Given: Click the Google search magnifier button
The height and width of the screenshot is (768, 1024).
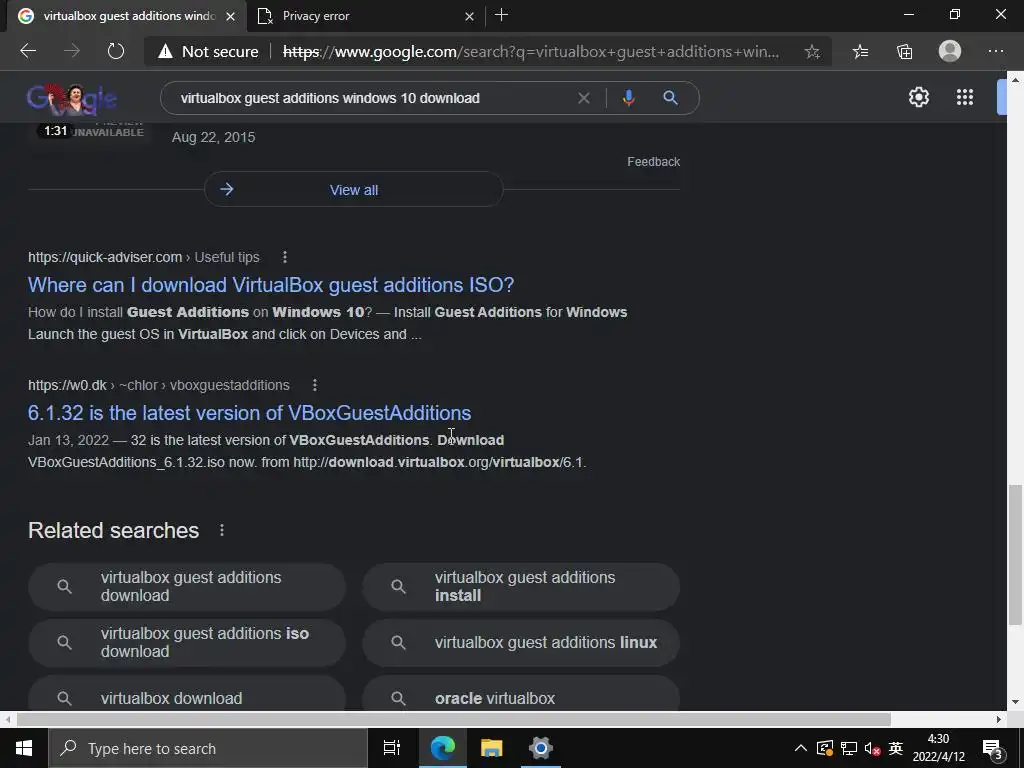Looking at the screenshot, I should click(x=670, y=98).
